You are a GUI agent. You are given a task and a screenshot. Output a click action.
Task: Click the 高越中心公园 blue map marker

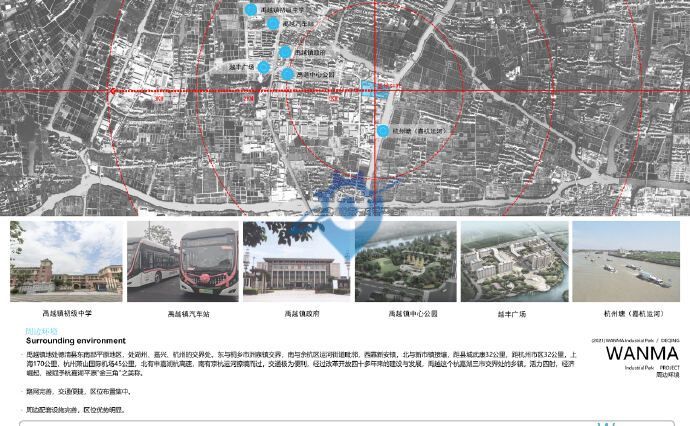(x=288, y=74)
